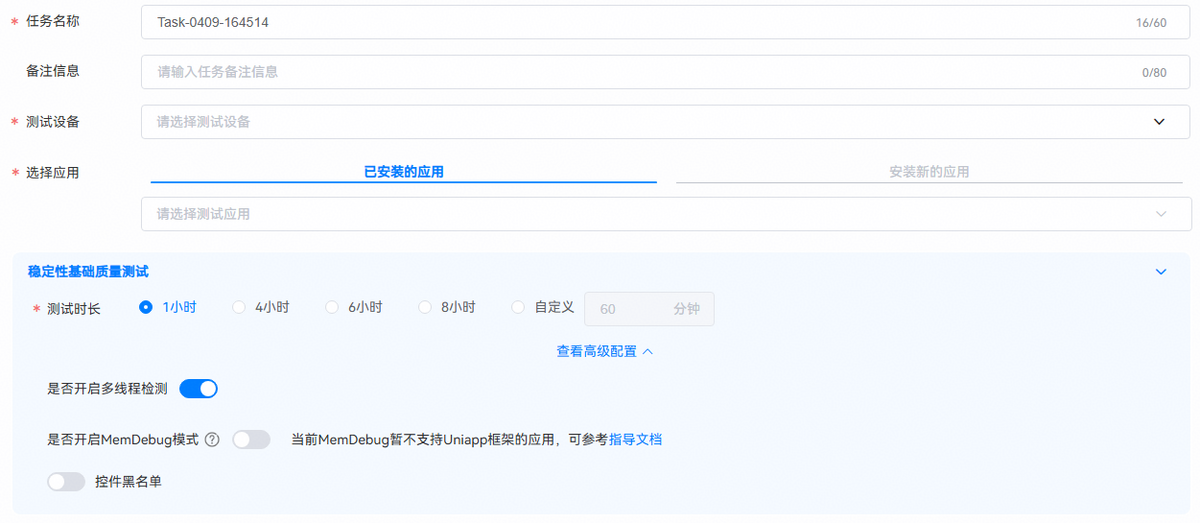Pick the 8小时 test duration

[425, 308]
